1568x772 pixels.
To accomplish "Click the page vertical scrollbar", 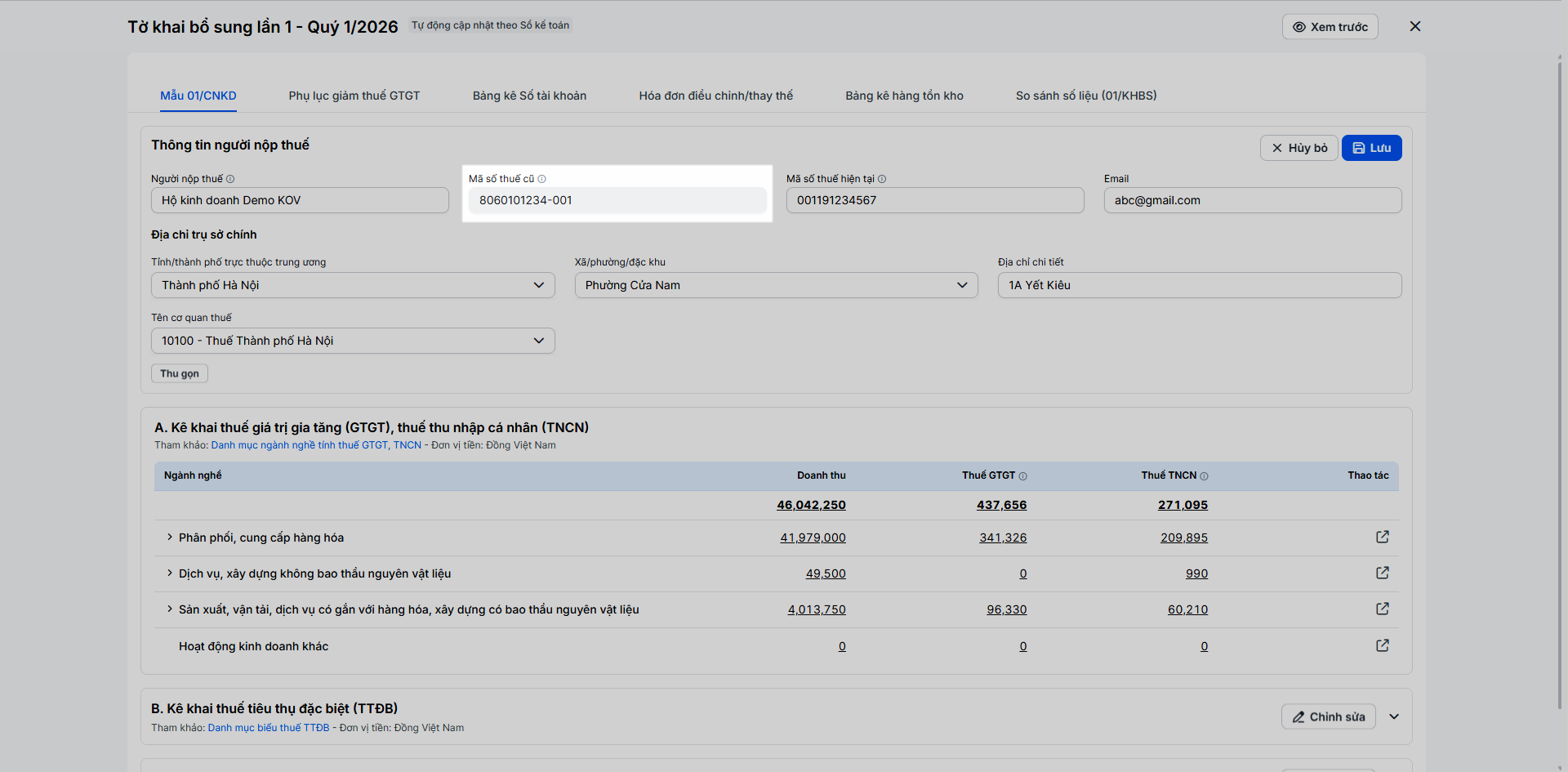I will (1561, 384).
